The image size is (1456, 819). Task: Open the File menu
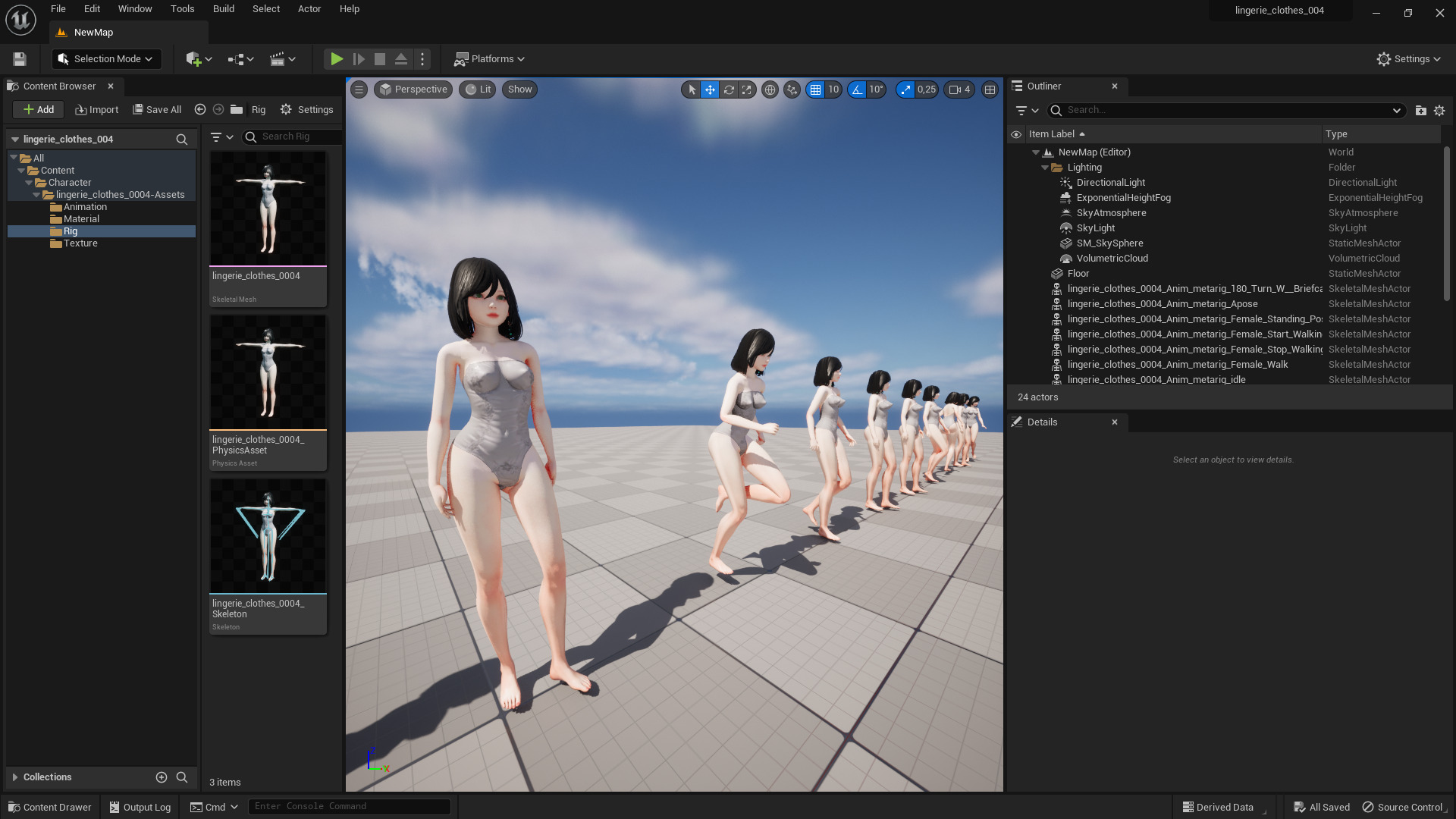pyautogui.click(x=58, y=9)
